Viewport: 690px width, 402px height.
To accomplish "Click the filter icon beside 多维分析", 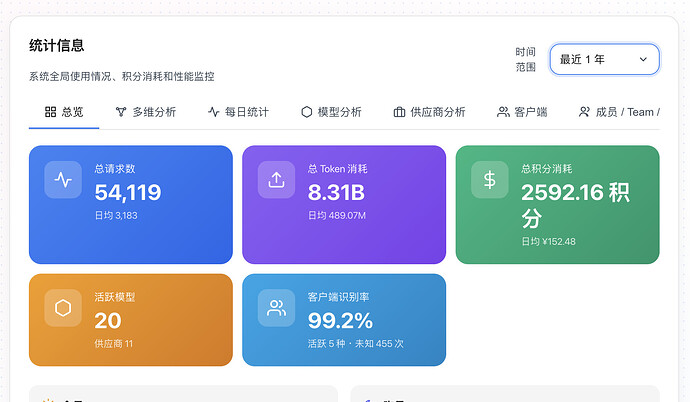I will (121, 112).
